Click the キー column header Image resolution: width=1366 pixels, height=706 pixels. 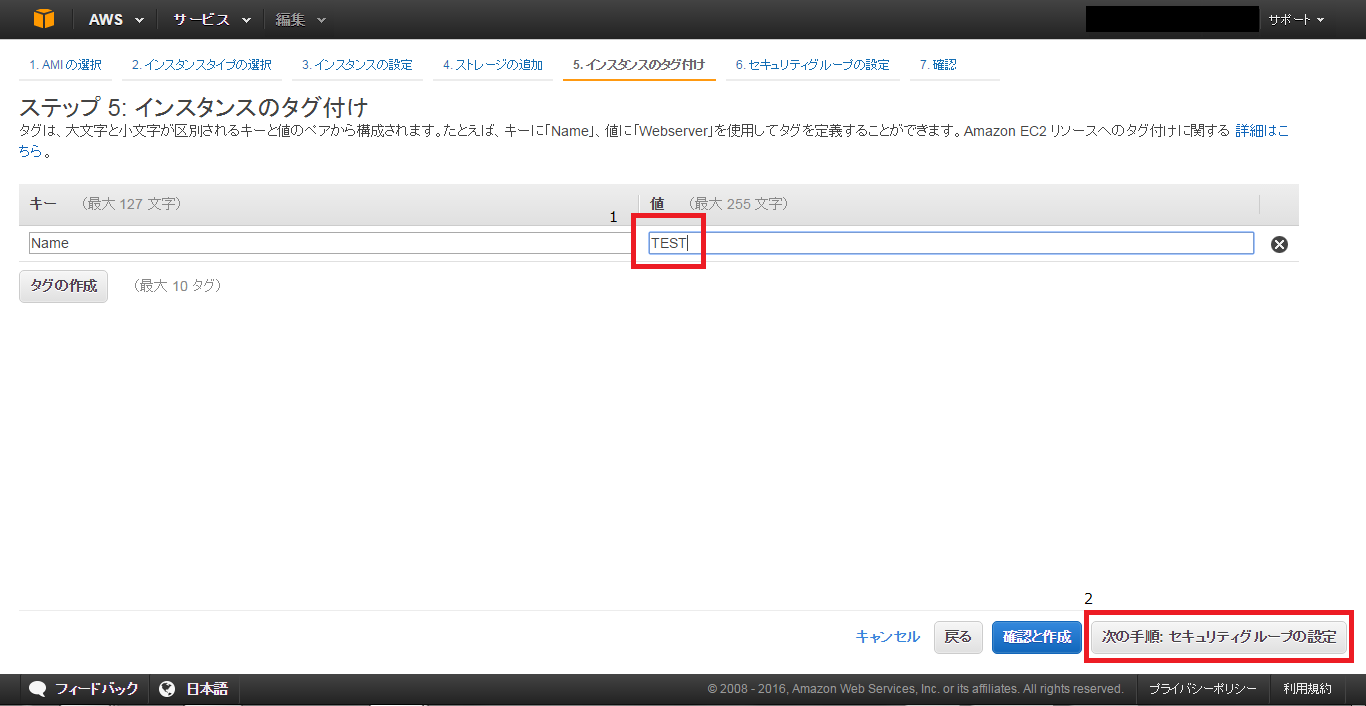(x=43, y=204)
